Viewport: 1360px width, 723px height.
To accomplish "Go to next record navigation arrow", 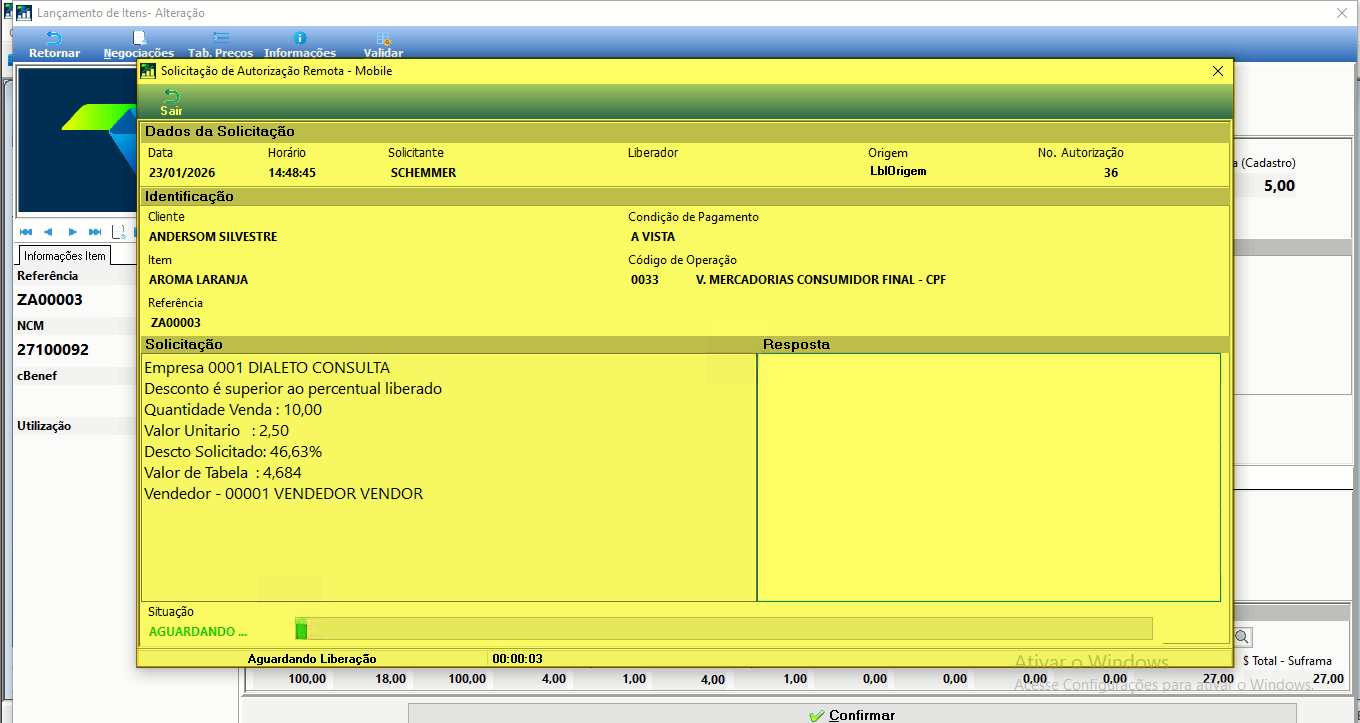I will tap(72, 232).
